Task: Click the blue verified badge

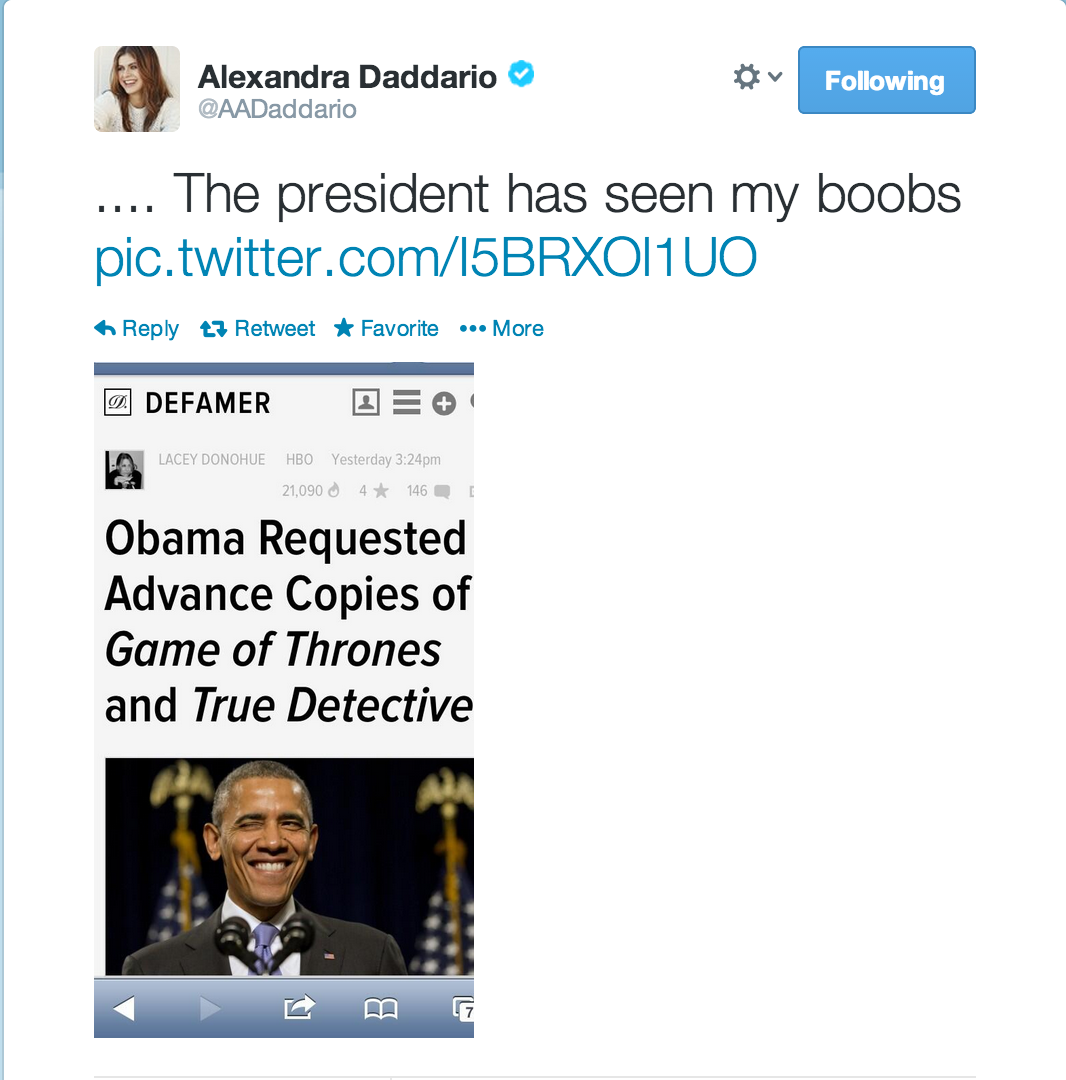Action: click(521, 74)
